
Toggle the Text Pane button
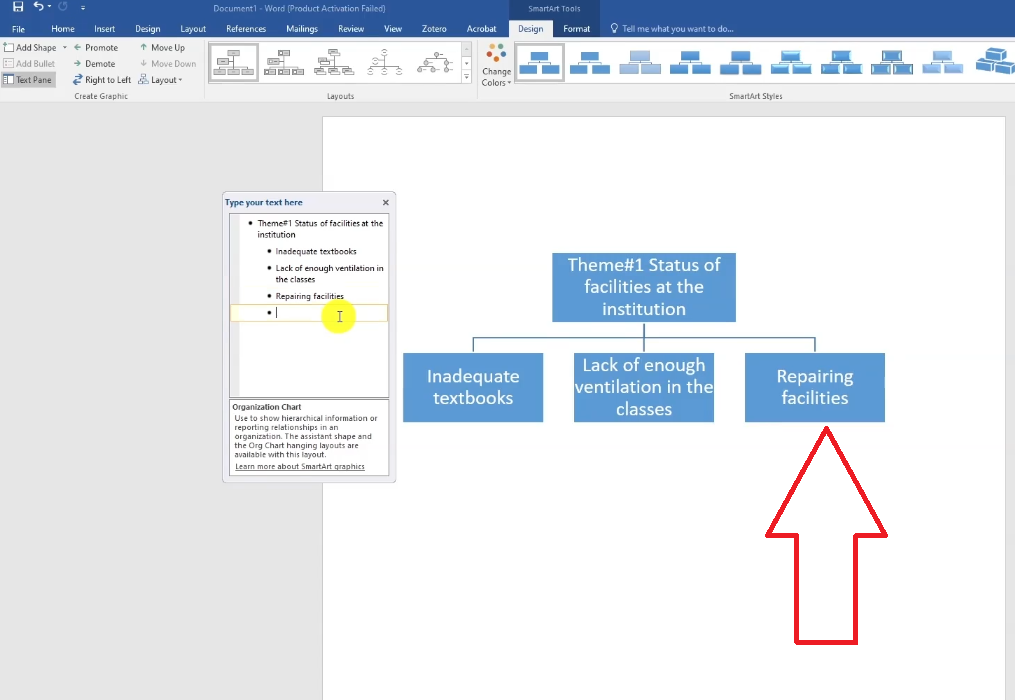tap(28, 79)
